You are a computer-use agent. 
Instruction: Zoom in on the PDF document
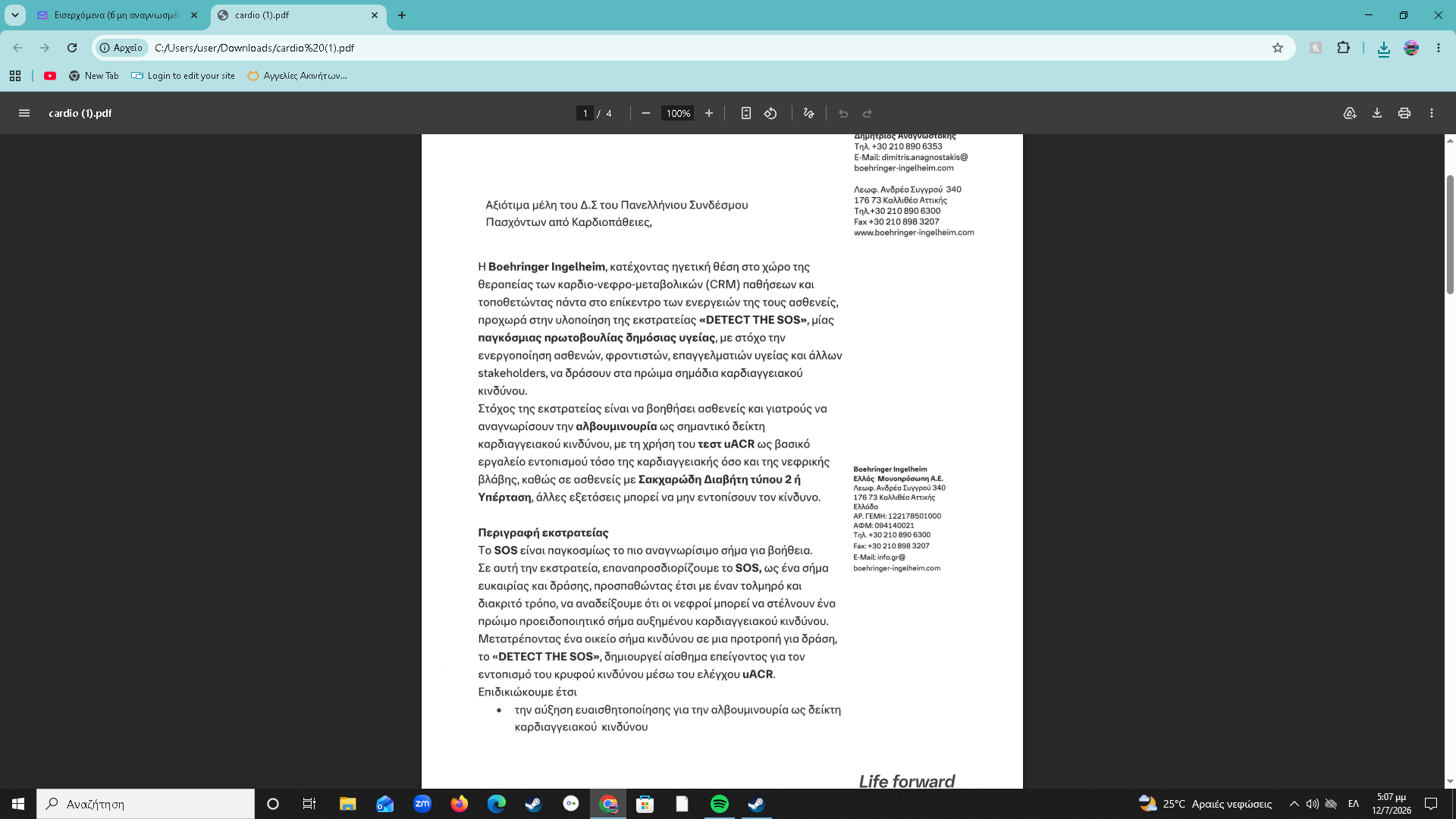point(709,113)
